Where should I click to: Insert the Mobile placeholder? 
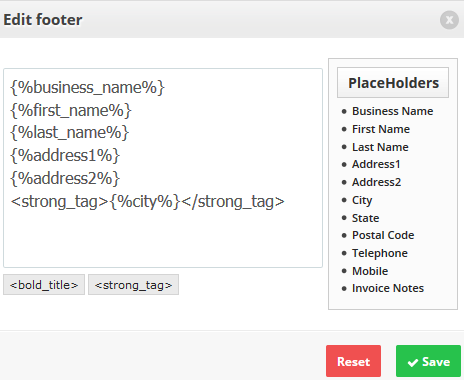coord(370,271)
